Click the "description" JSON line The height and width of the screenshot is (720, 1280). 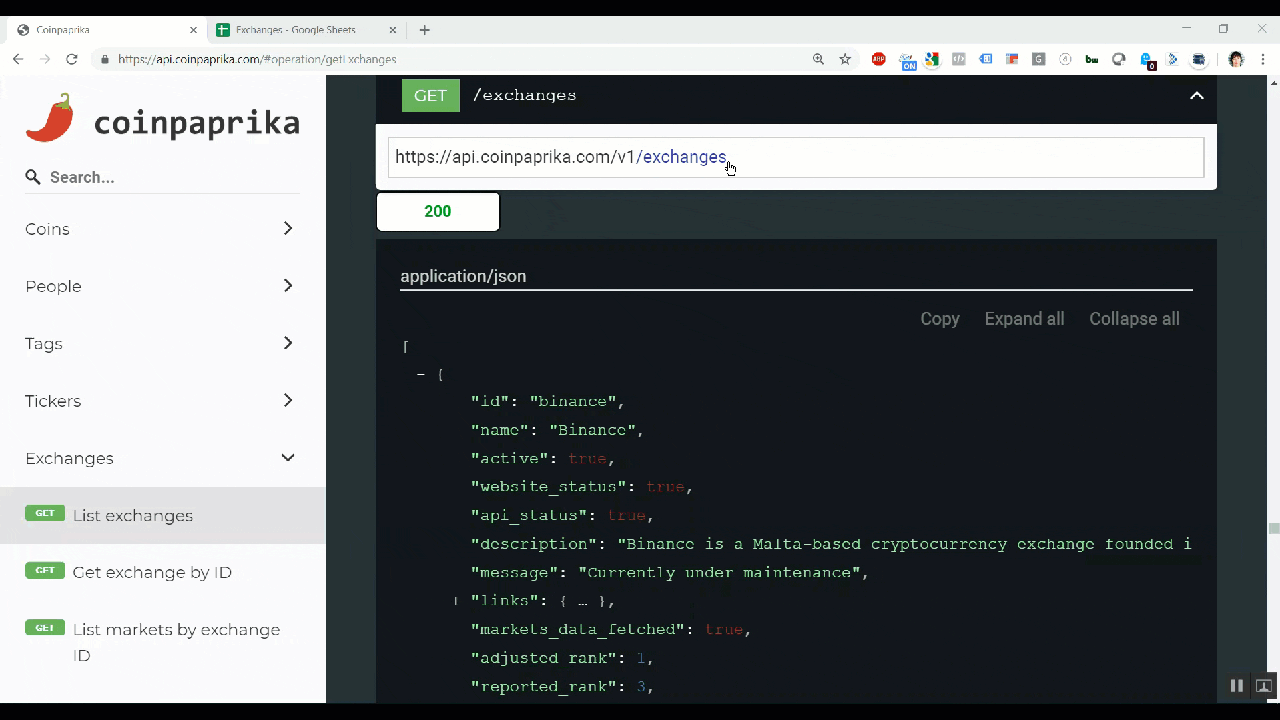point(831,544)
